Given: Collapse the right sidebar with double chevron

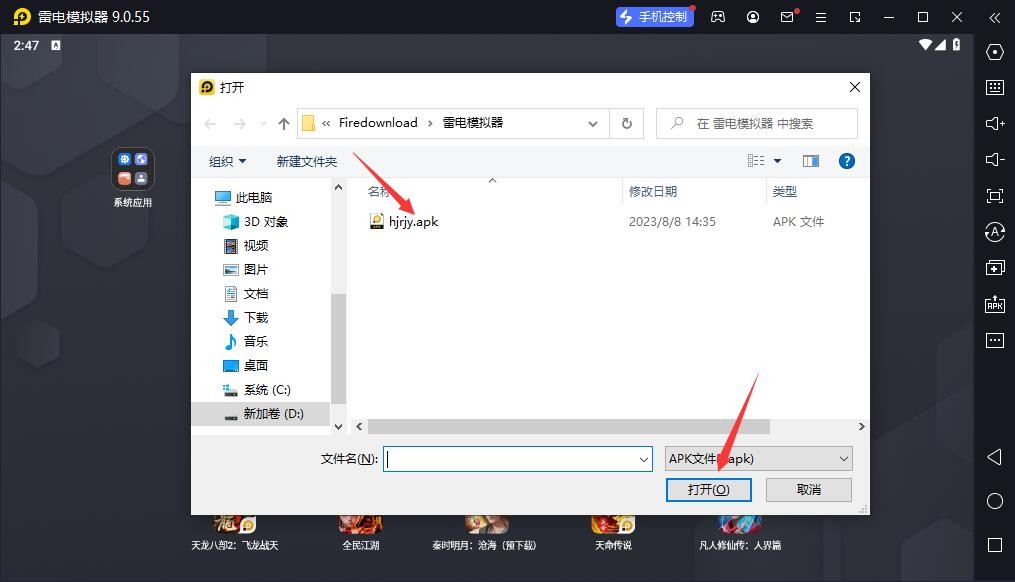Looking at the screenshot, I should pyautogui.click(x=995, y=17).
